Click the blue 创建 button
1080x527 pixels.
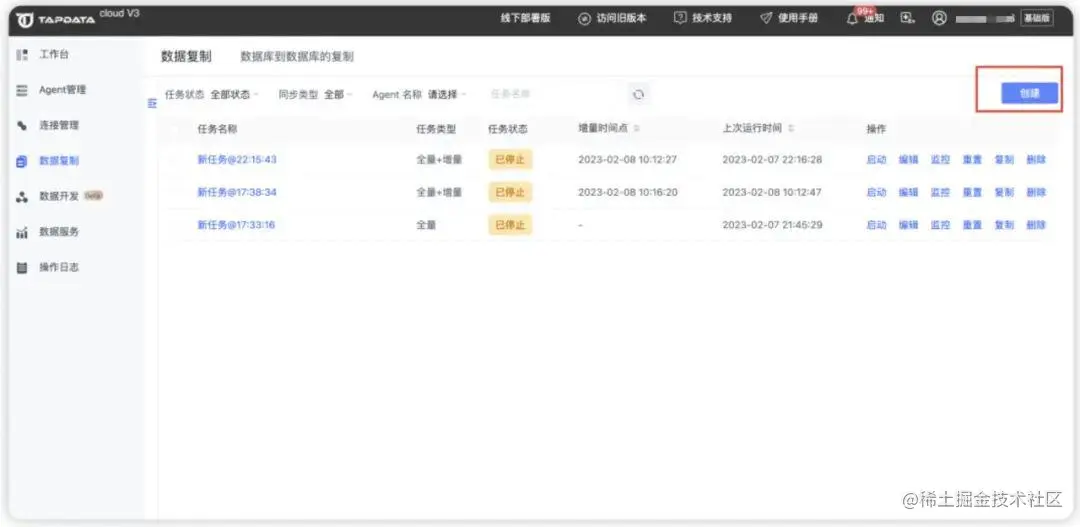(1029, 94)
